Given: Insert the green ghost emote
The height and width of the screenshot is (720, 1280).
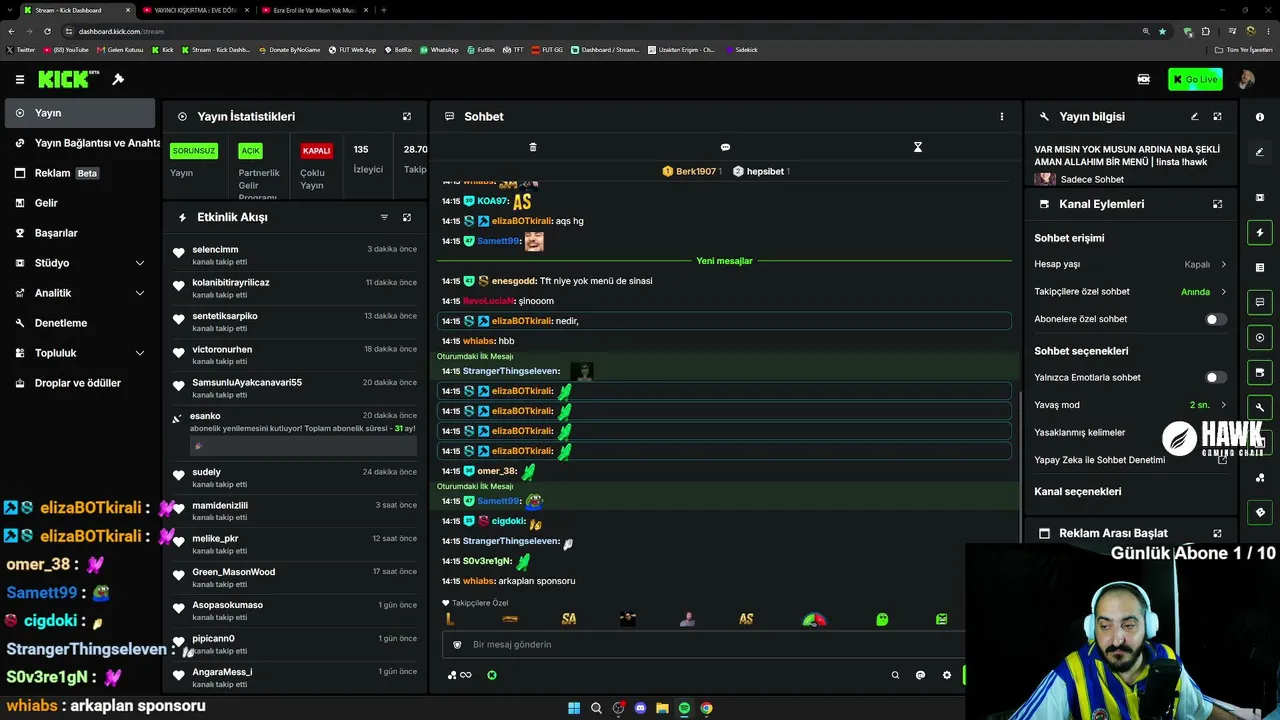Looking at the screenshot, I should pyautogui.click(x=882, y=619).
